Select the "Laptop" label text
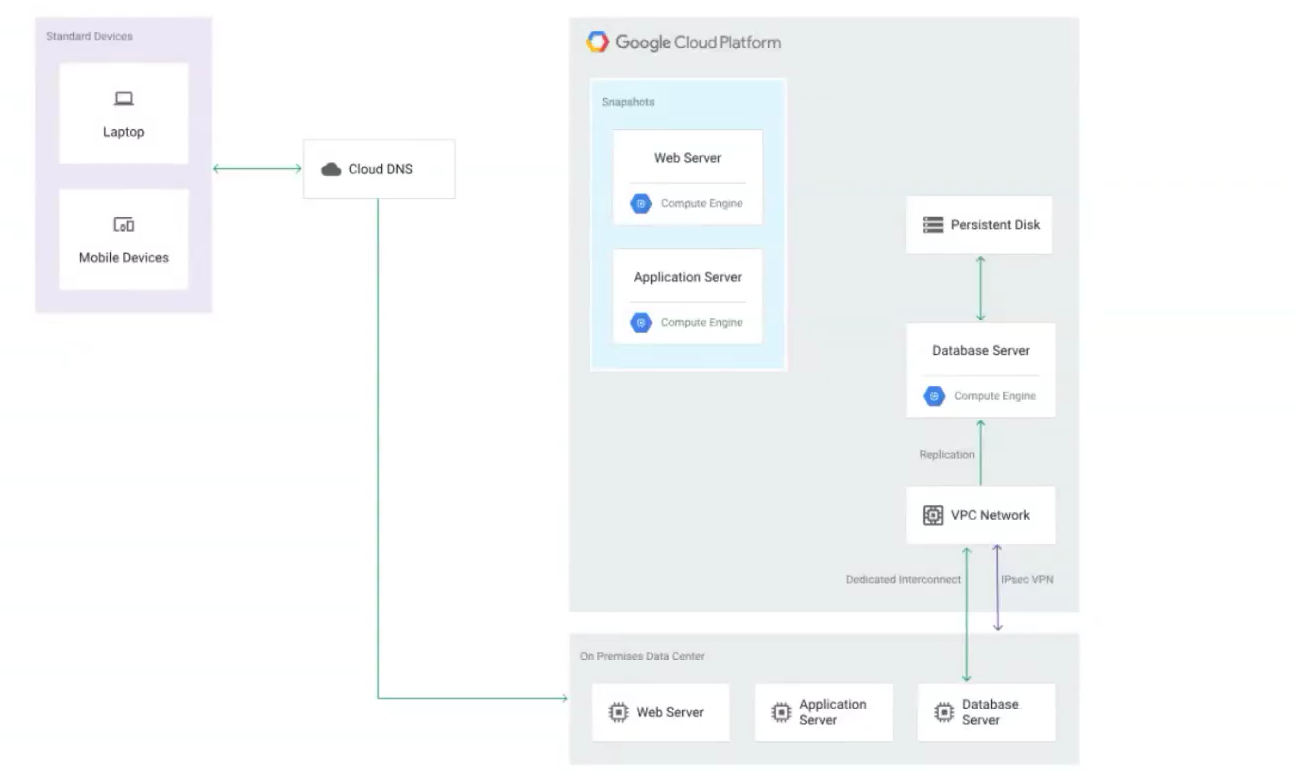This screenshot has height=782, width=1295. [124, 132]
